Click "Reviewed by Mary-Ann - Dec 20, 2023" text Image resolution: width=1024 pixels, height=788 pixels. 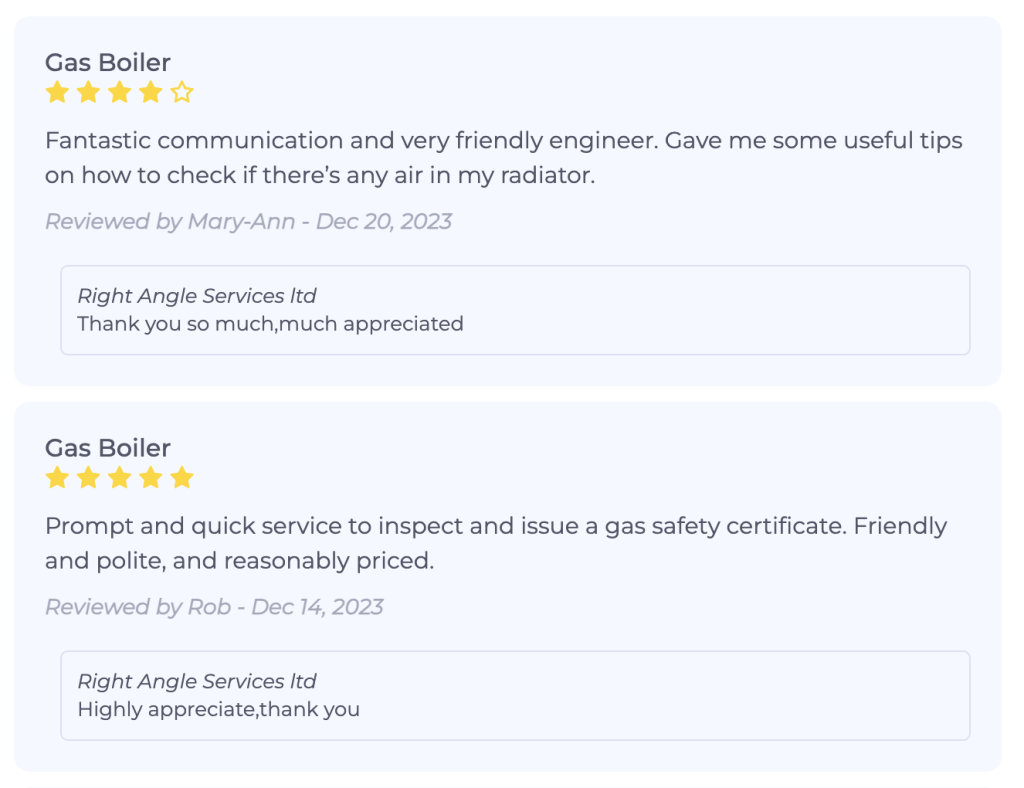click(x=248, y=221)
